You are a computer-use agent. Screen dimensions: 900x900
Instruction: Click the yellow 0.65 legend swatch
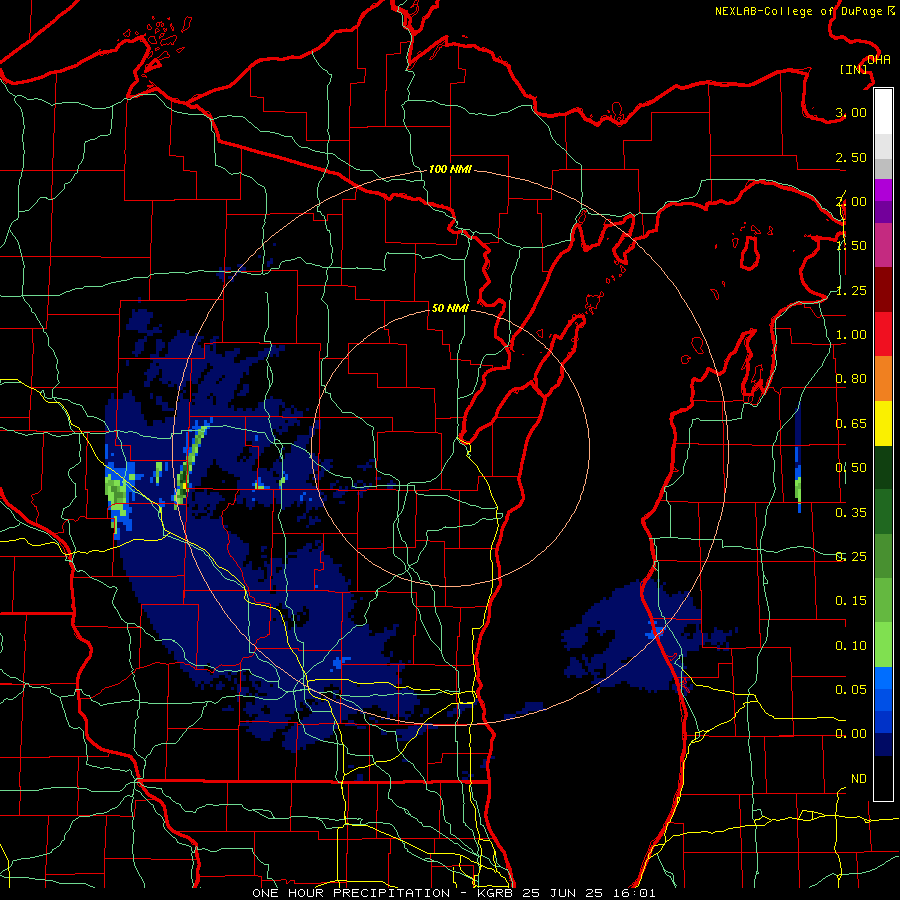[883, 423]
